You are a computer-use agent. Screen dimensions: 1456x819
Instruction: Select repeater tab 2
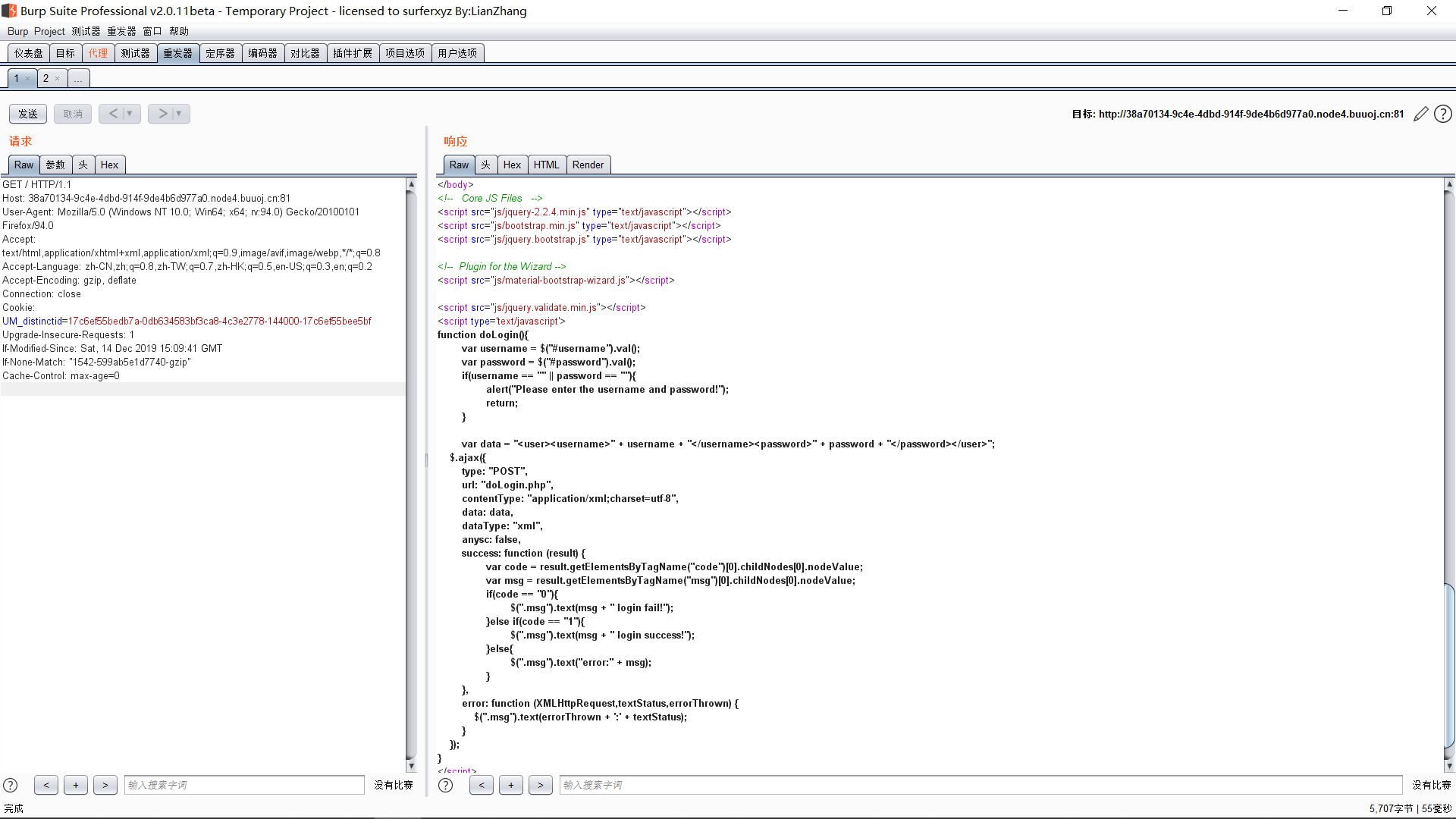[45, 78]
